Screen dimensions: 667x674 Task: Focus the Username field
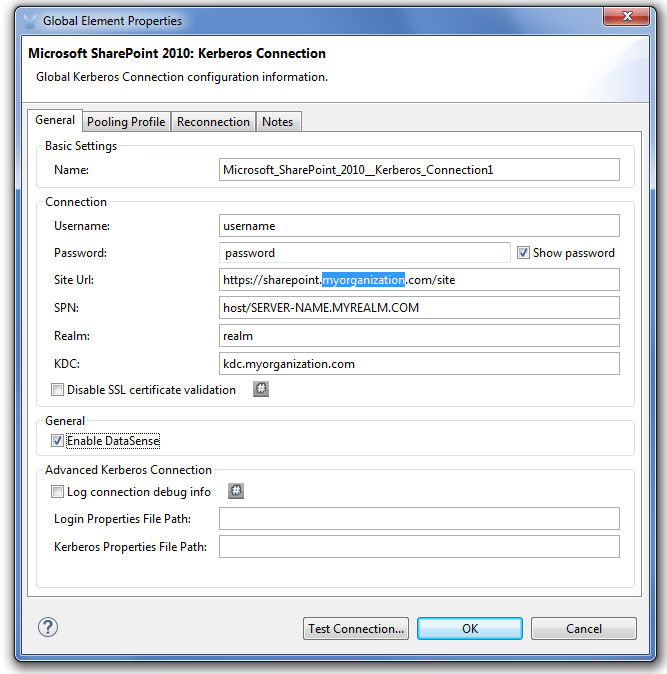pos(419,226)
